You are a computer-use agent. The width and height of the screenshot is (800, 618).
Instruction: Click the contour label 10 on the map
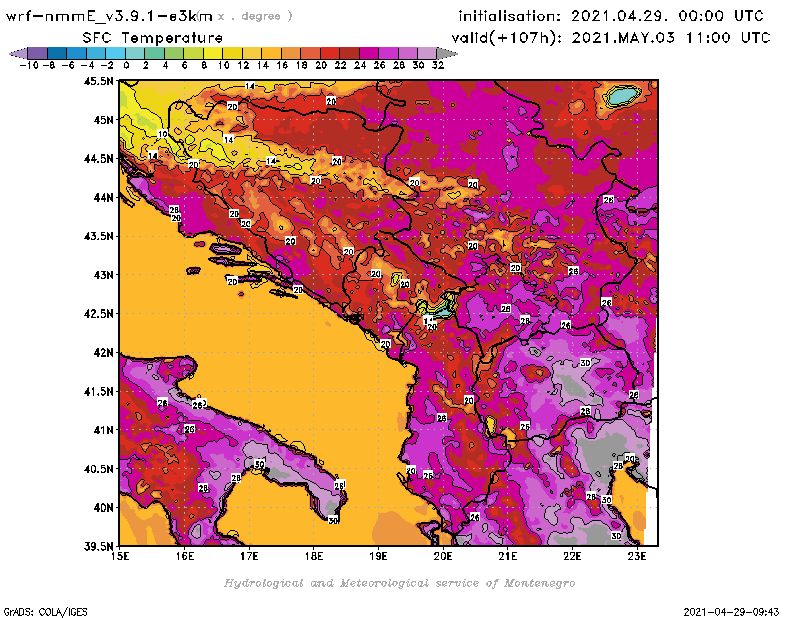[x=162, y=134]
